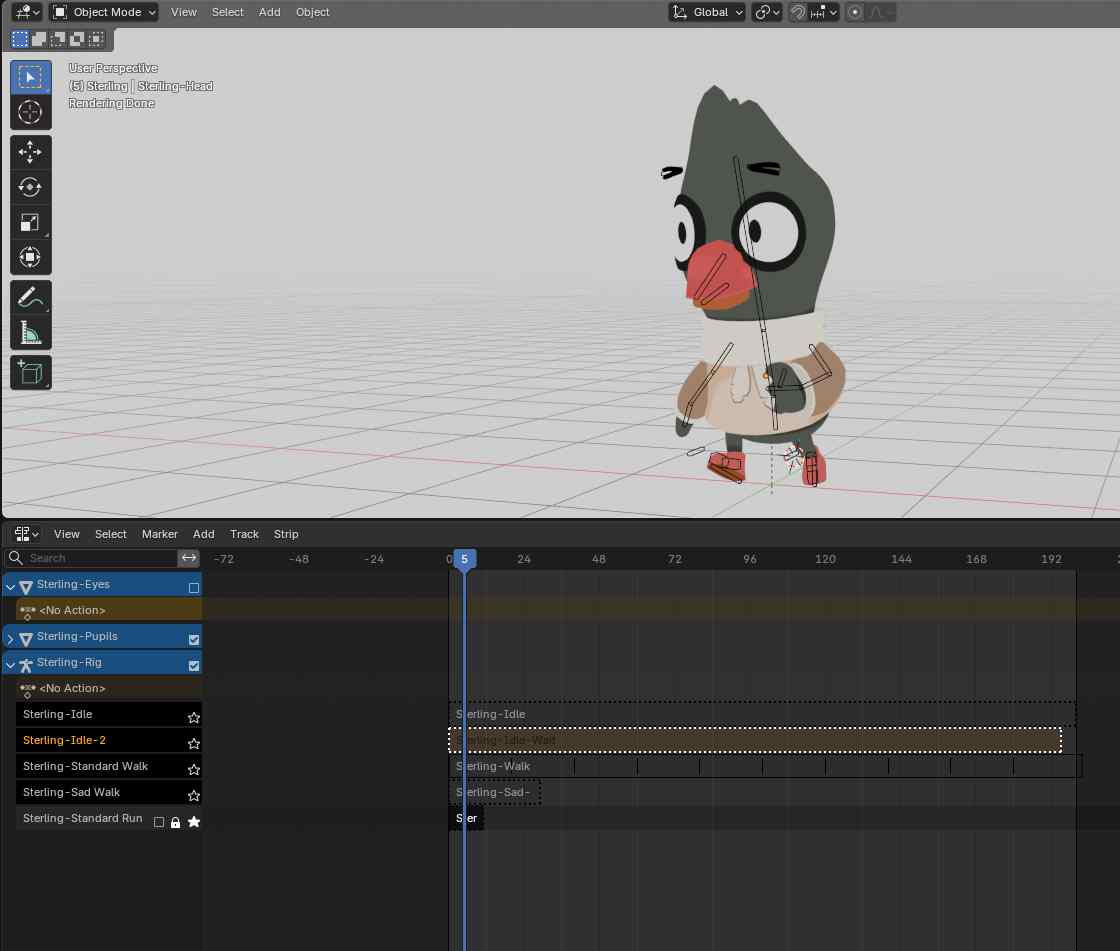The image size is (1120, 951).
Task: Open the Global transform orientation dropdown
Action: point(707,12)
